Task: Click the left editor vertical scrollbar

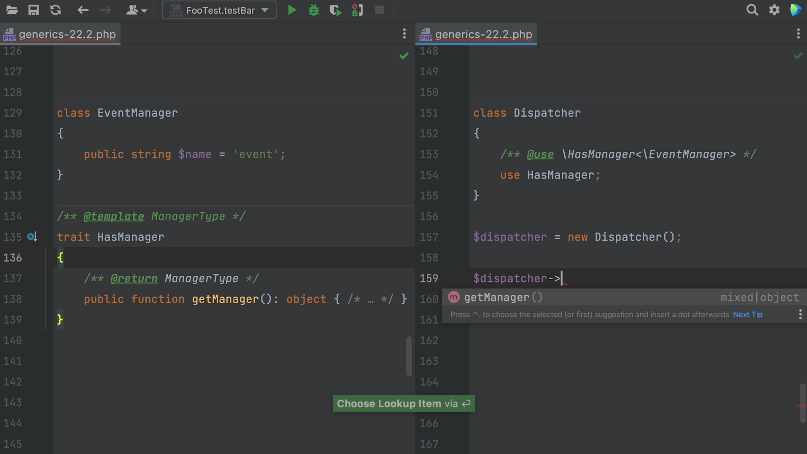Action: [409, 356]
